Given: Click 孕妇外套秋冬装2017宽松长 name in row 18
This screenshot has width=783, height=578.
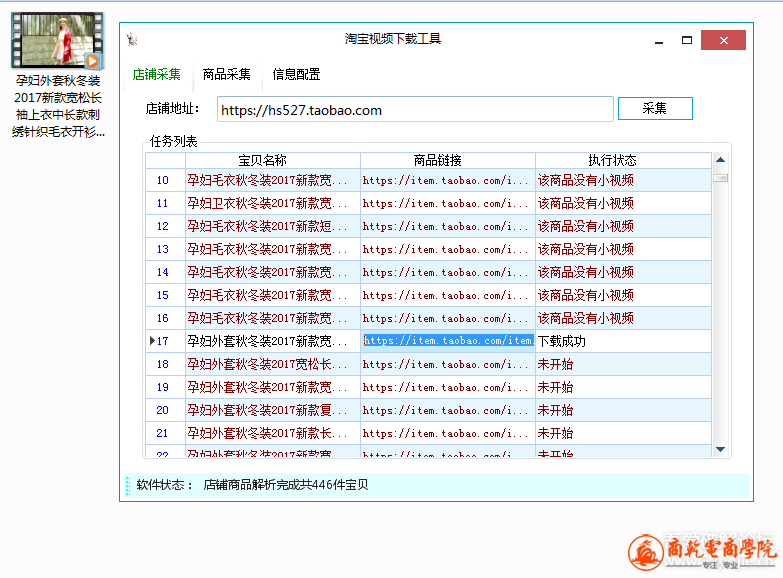Looking at the screenshot, I should point(273,364).
